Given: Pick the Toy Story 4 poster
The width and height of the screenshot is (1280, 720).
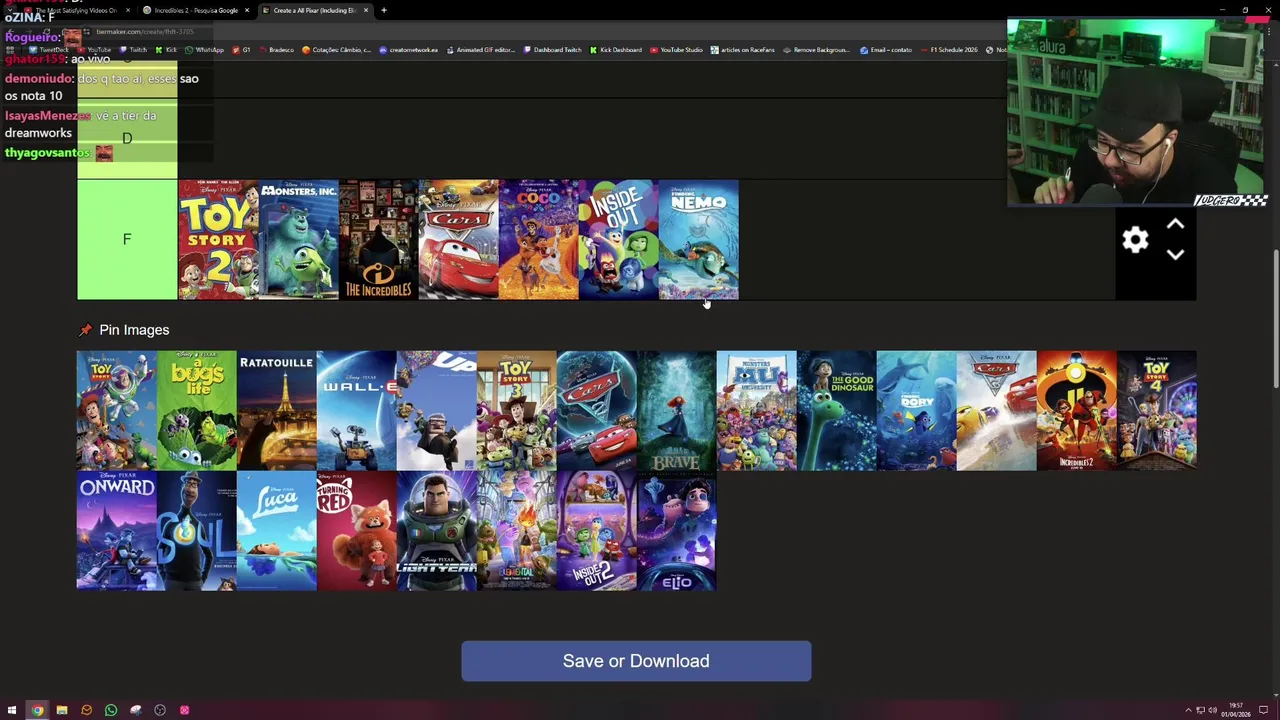Looking at the screenshot, I should point(1157,410).
